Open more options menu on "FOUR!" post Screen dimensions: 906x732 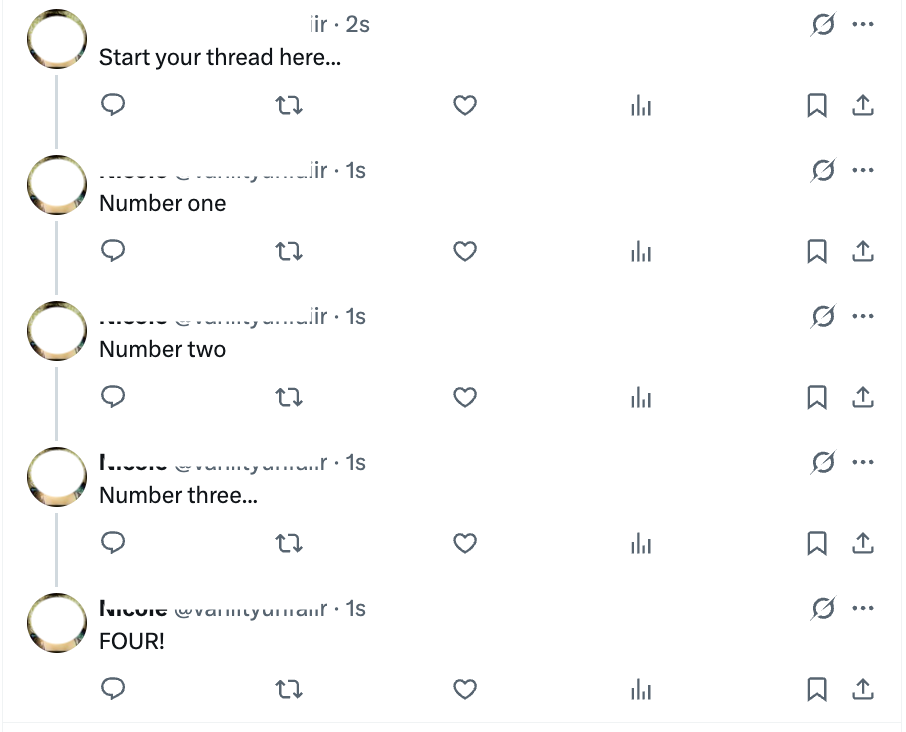click(862, 609)
